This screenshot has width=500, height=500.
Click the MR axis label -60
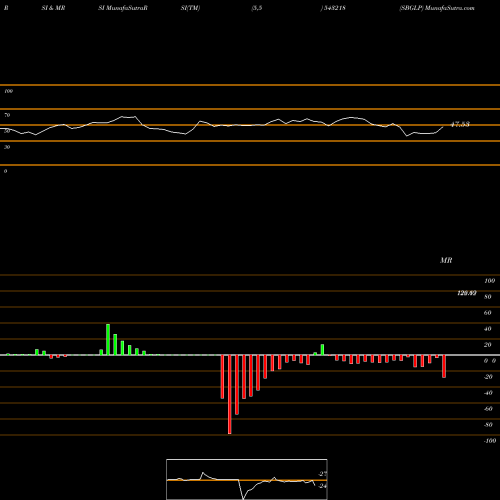point(488,409)
